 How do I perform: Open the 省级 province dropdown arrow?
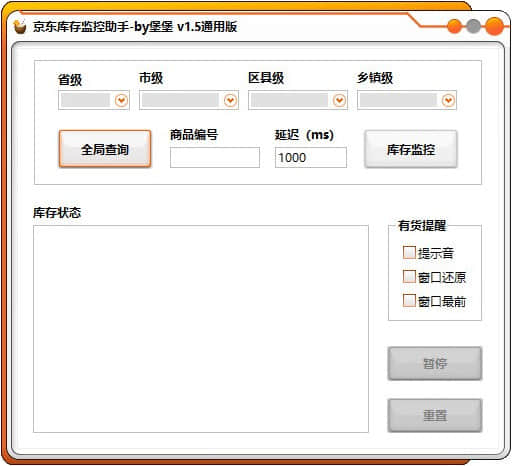(121, 100)
